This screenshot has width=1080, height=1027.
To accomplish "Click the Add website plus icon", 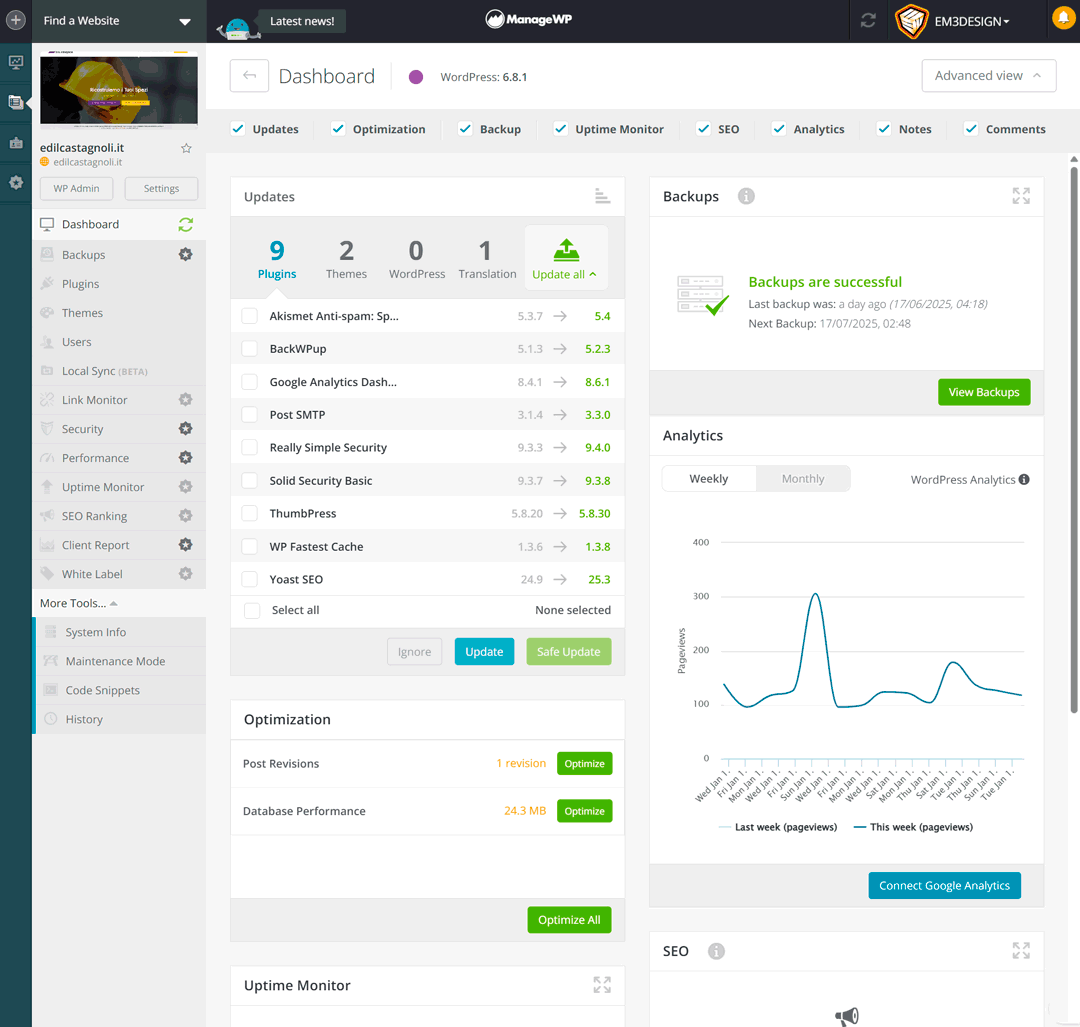I will point(16,20).
